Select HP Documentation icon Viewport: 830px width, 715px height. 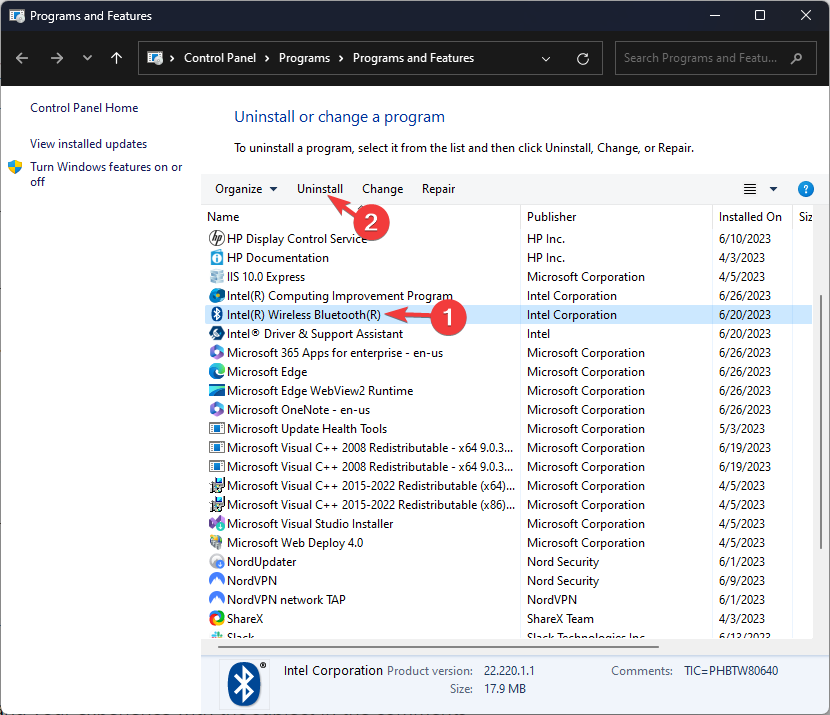pyautogui.click(x=216, y=258)
